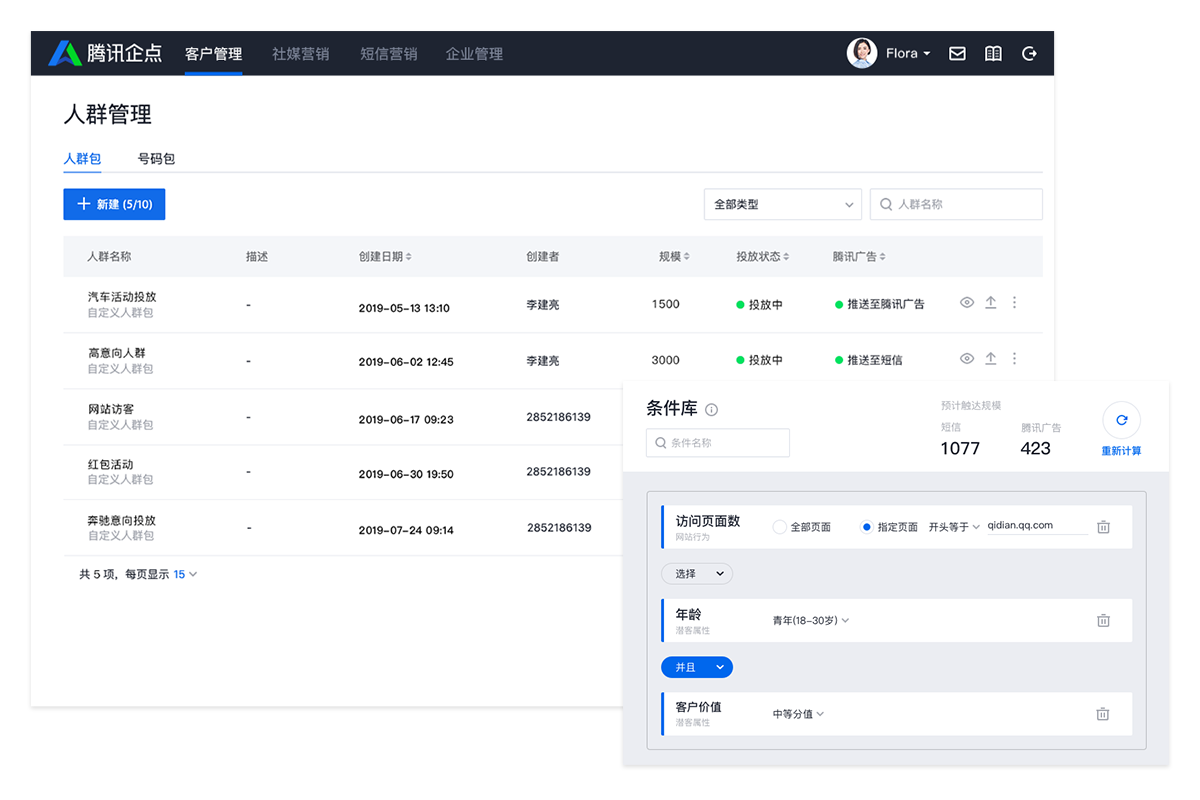Switch to the 人群包 tab

pos(82,159)
